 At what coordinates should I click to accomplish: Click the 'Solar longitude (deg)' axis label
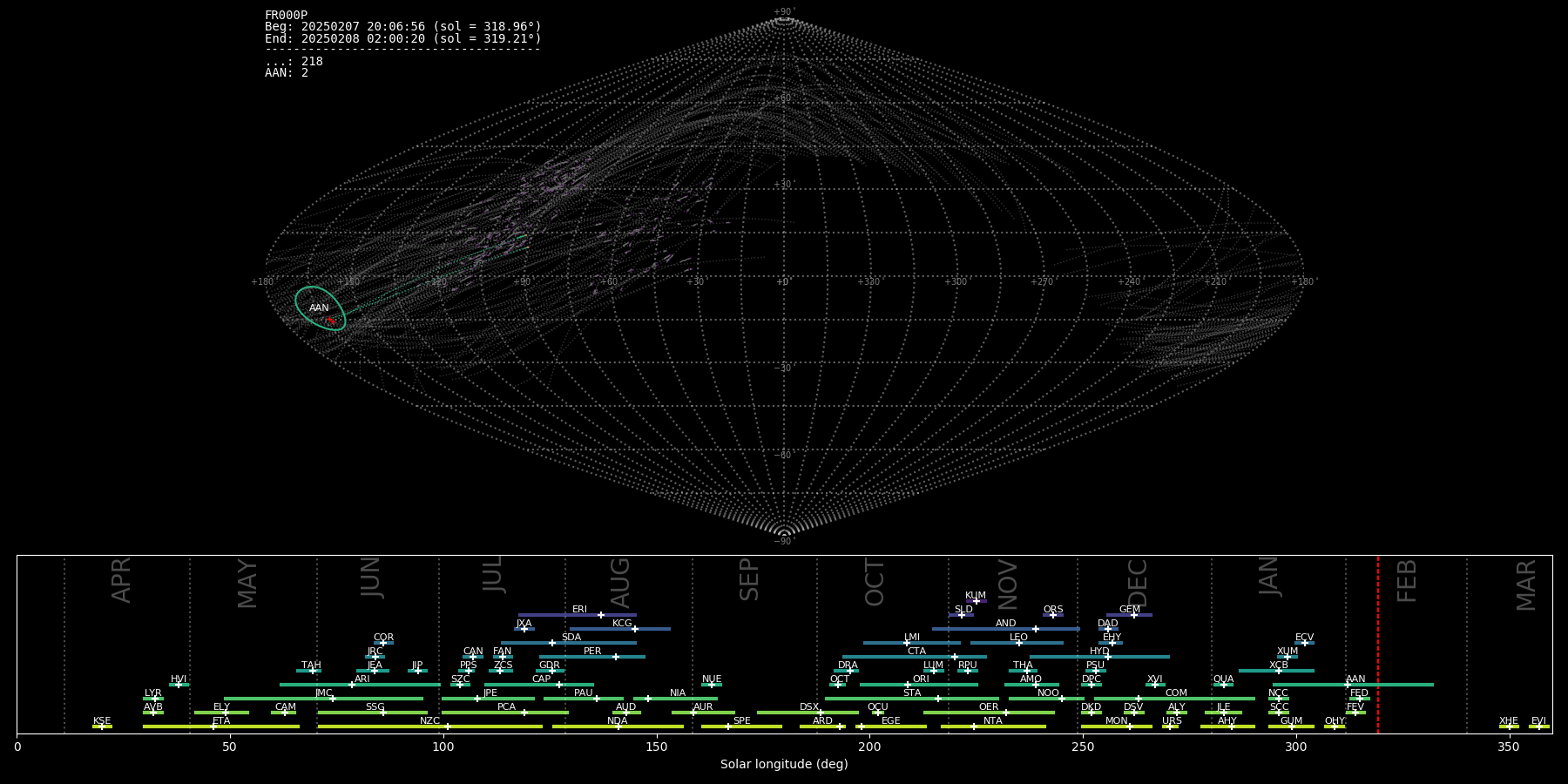[784, 764]
